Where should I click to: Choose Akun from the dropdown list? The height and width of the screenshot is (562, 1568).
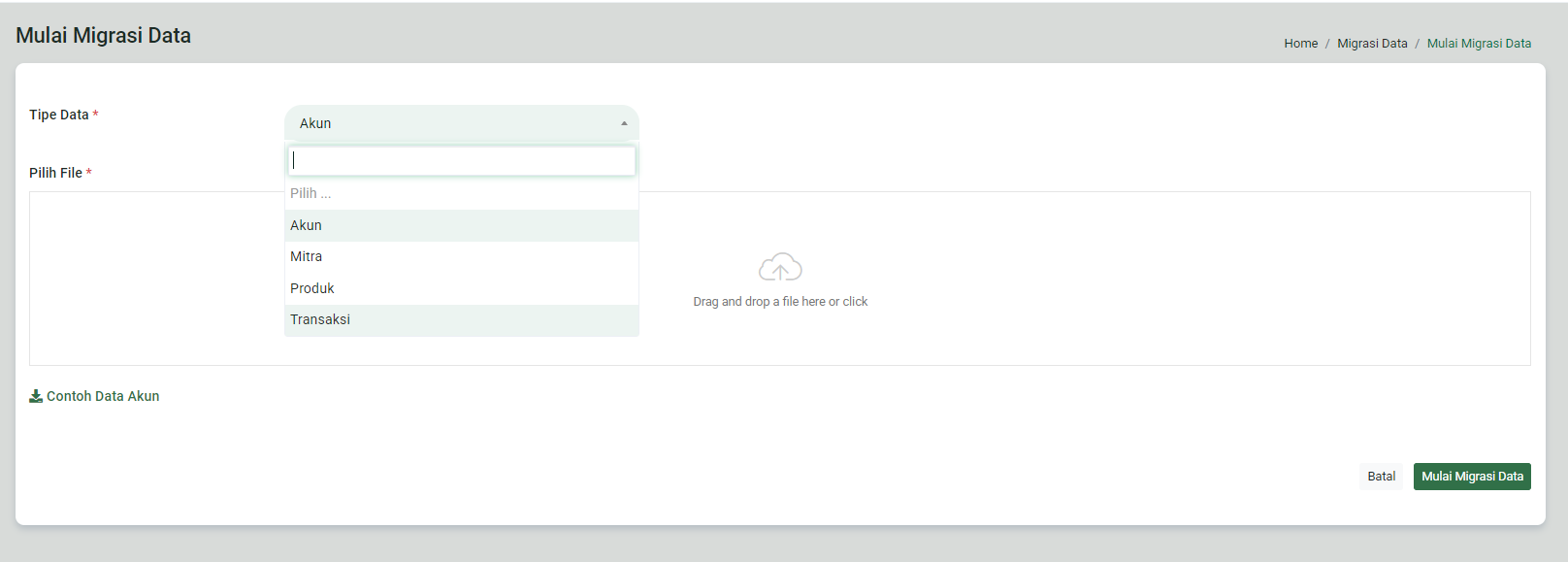(462, 225)
